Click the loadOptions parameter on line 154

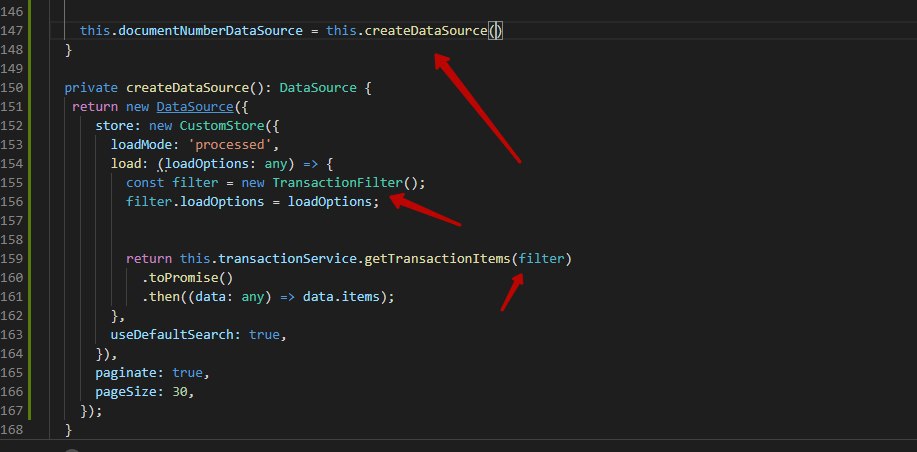point(207,164)
